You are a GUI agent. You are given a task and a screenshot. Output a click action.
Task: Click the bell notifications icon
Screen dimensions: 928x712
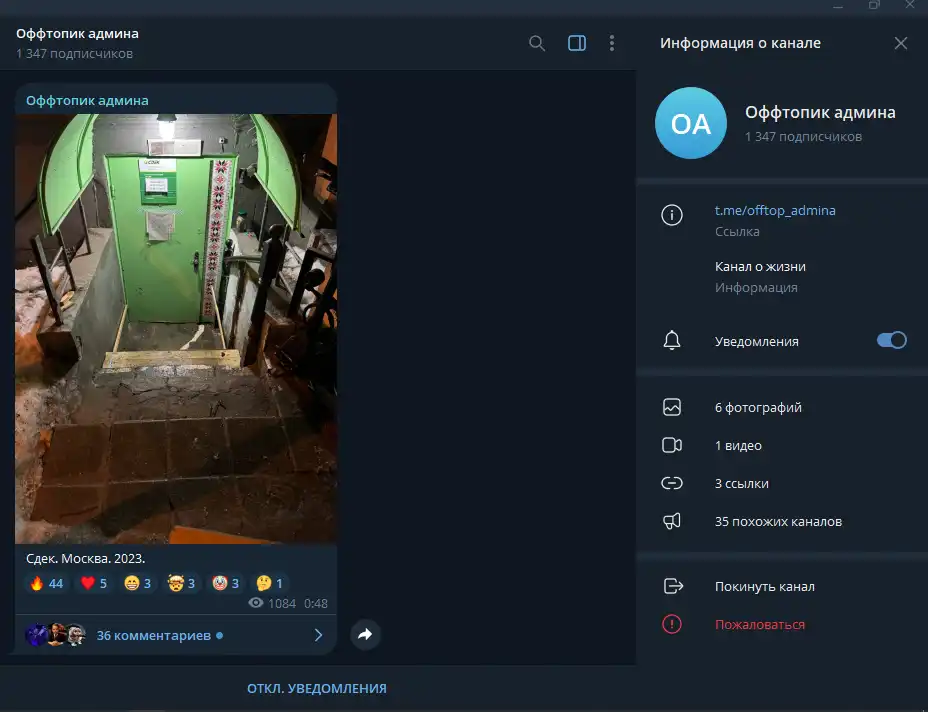tap(672, 341)
